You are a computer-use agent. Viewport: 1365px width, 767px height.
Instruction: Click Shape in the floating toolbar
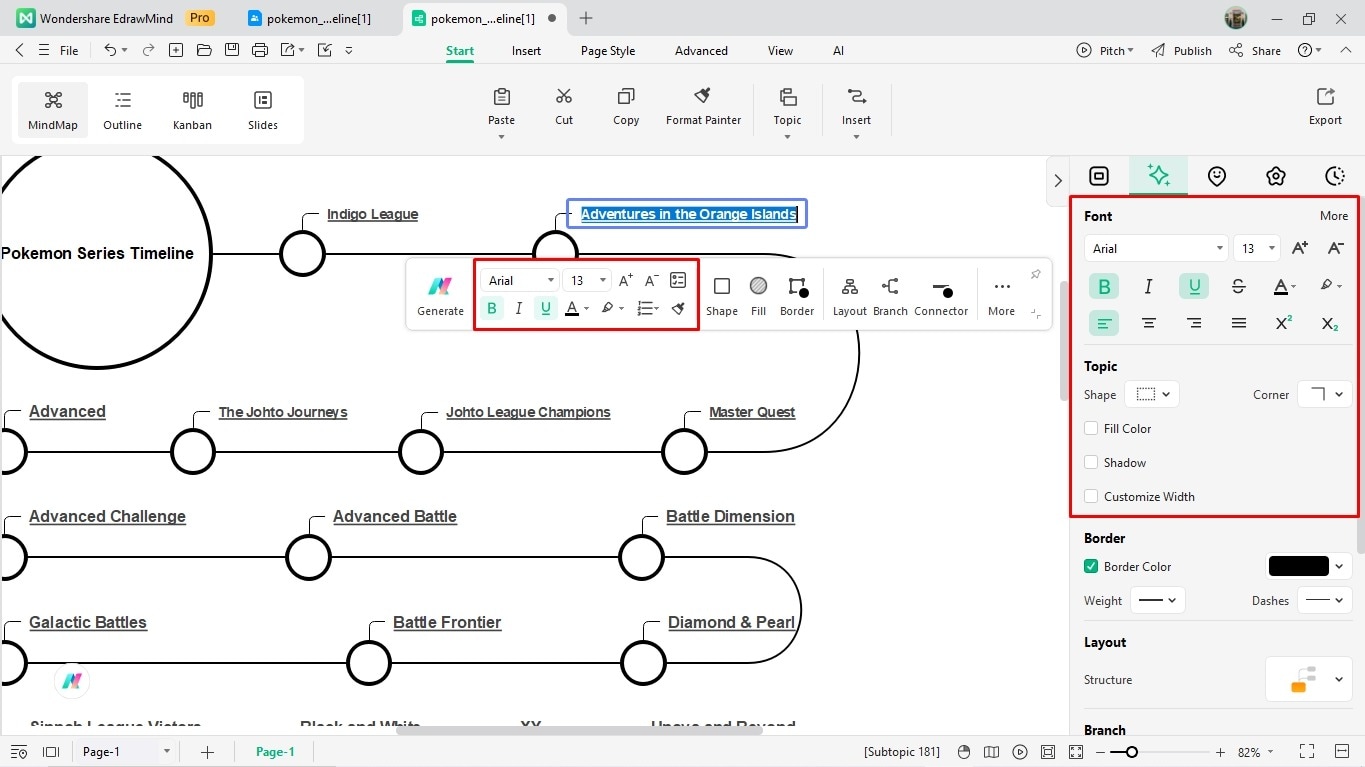(x=721, y=296)
